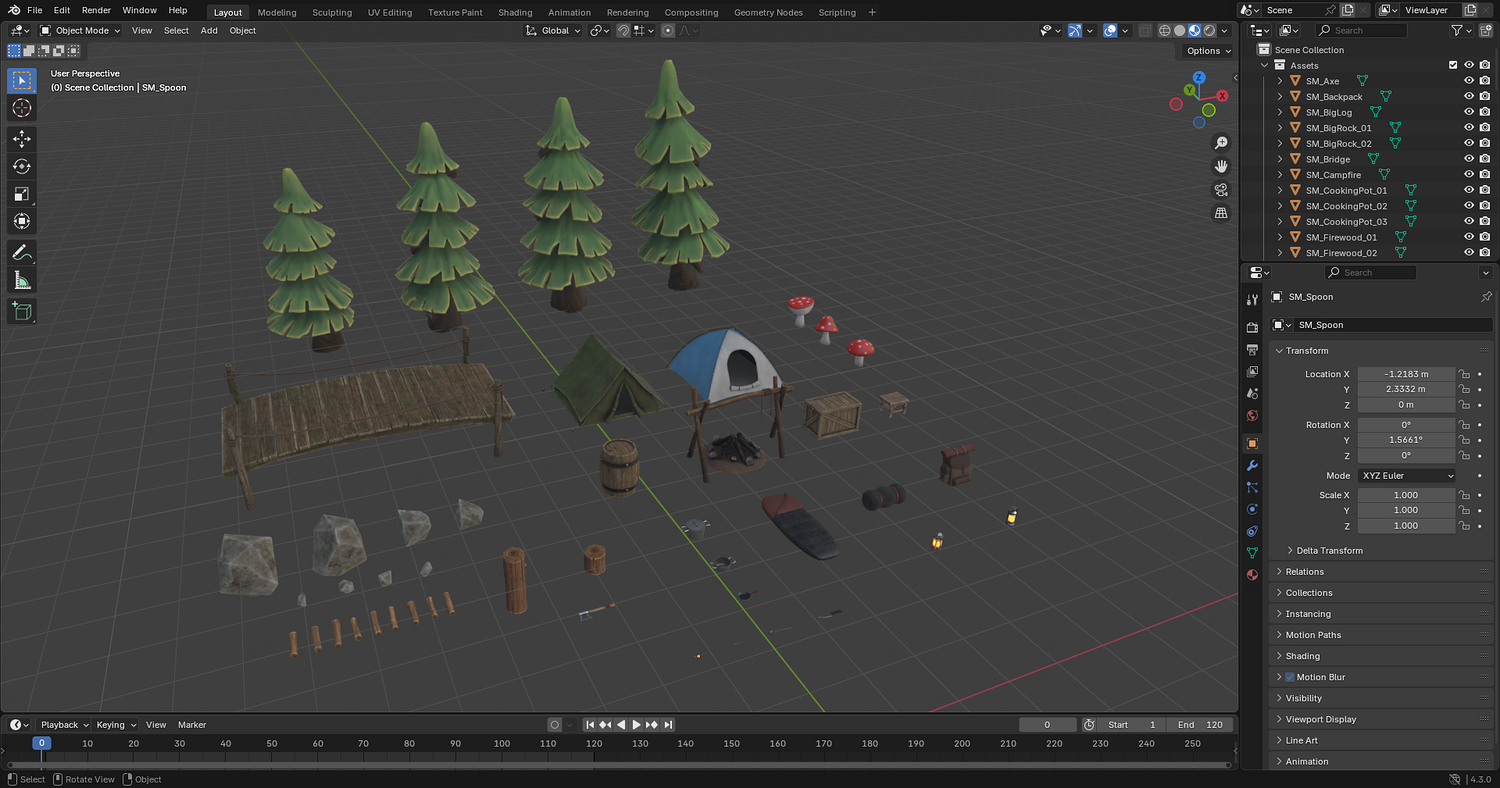Toggle viewport overlays on or off
Screen dimensions: 1500x788
(x=1110, y=30)
